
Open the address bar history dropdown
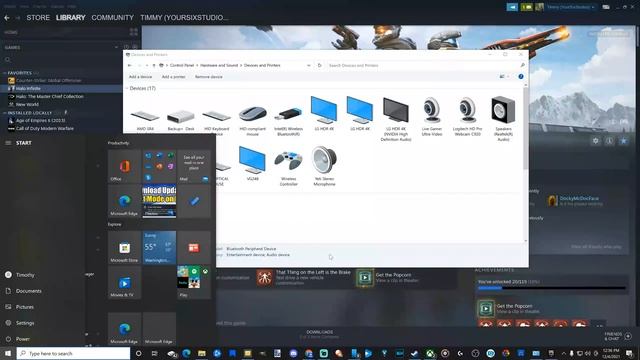[309, 65]
